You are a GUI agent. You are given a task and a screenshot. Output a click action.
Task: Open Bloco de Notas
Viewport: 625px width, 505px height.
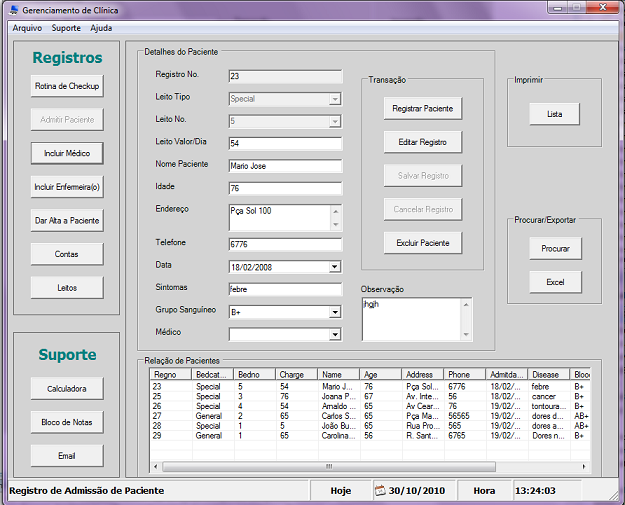click(67, 422)
